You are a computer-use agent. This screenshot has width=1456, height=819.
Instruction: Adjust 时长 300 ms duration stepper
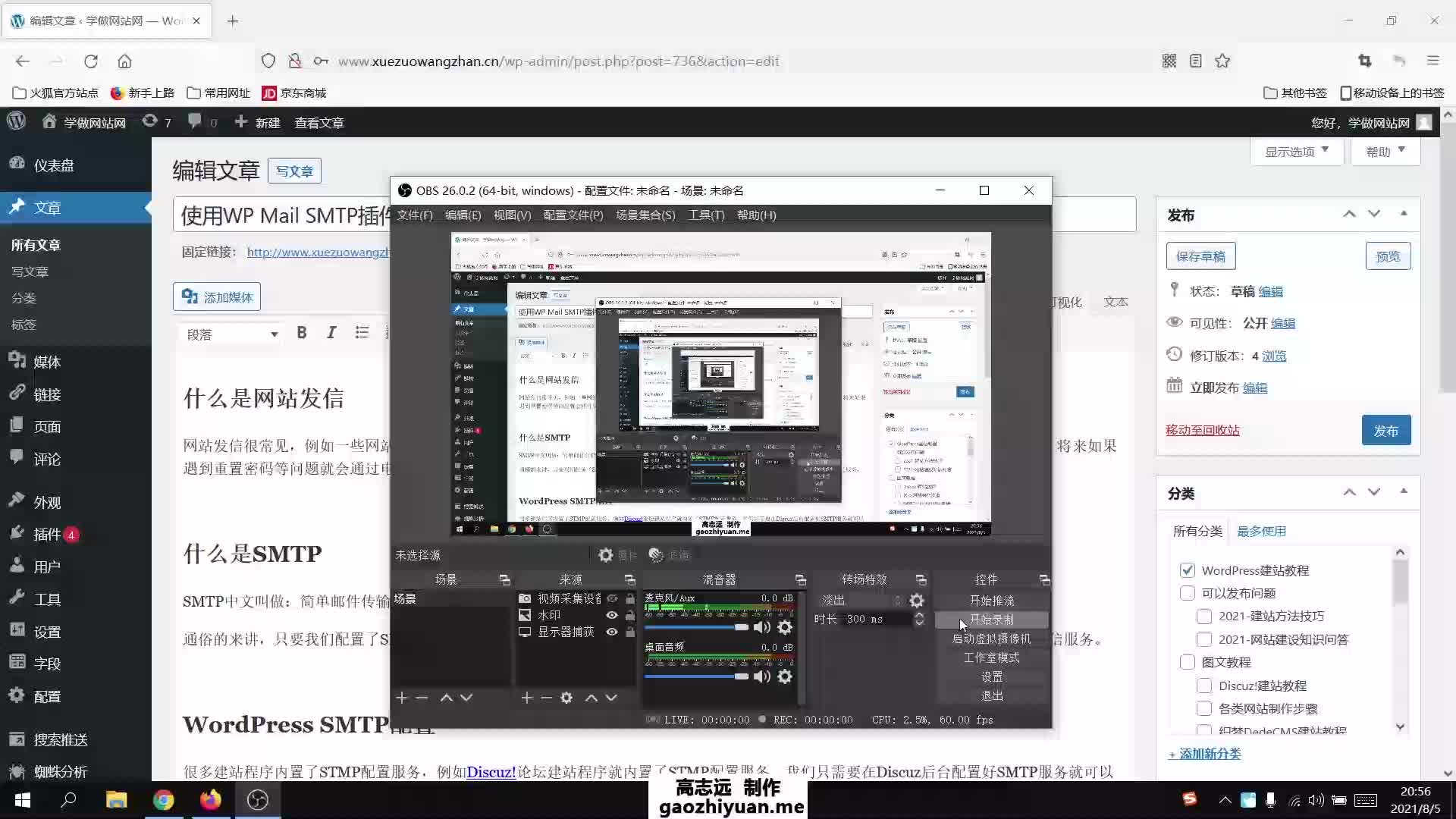coord(919,620)
